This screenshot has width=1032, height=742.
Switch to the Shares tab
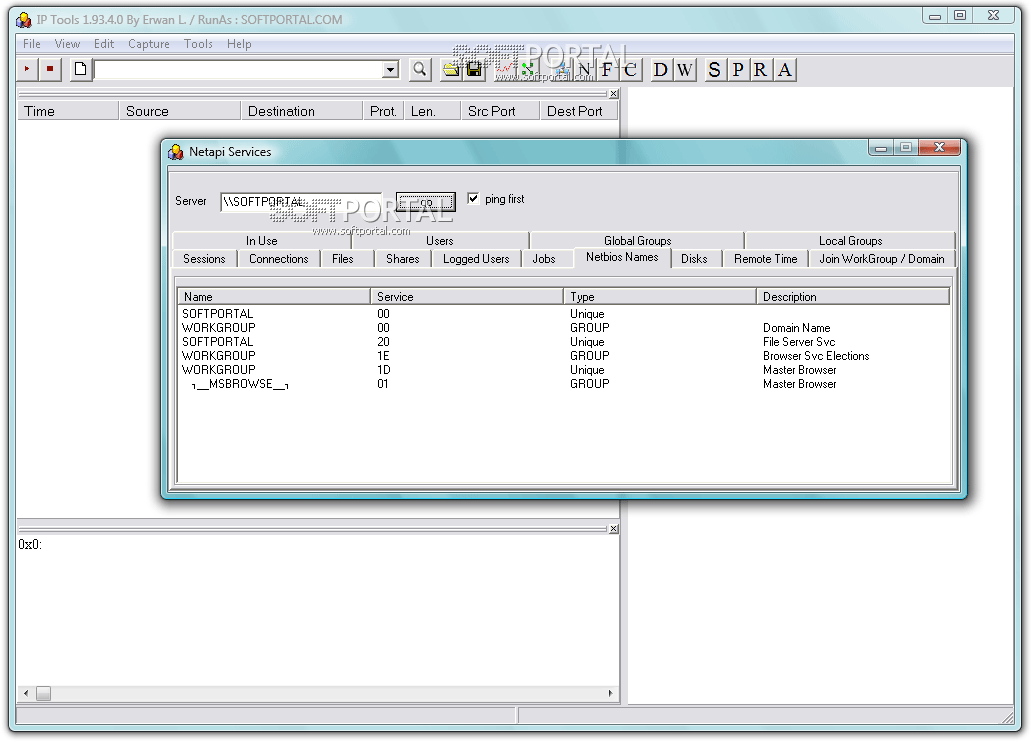402,259
